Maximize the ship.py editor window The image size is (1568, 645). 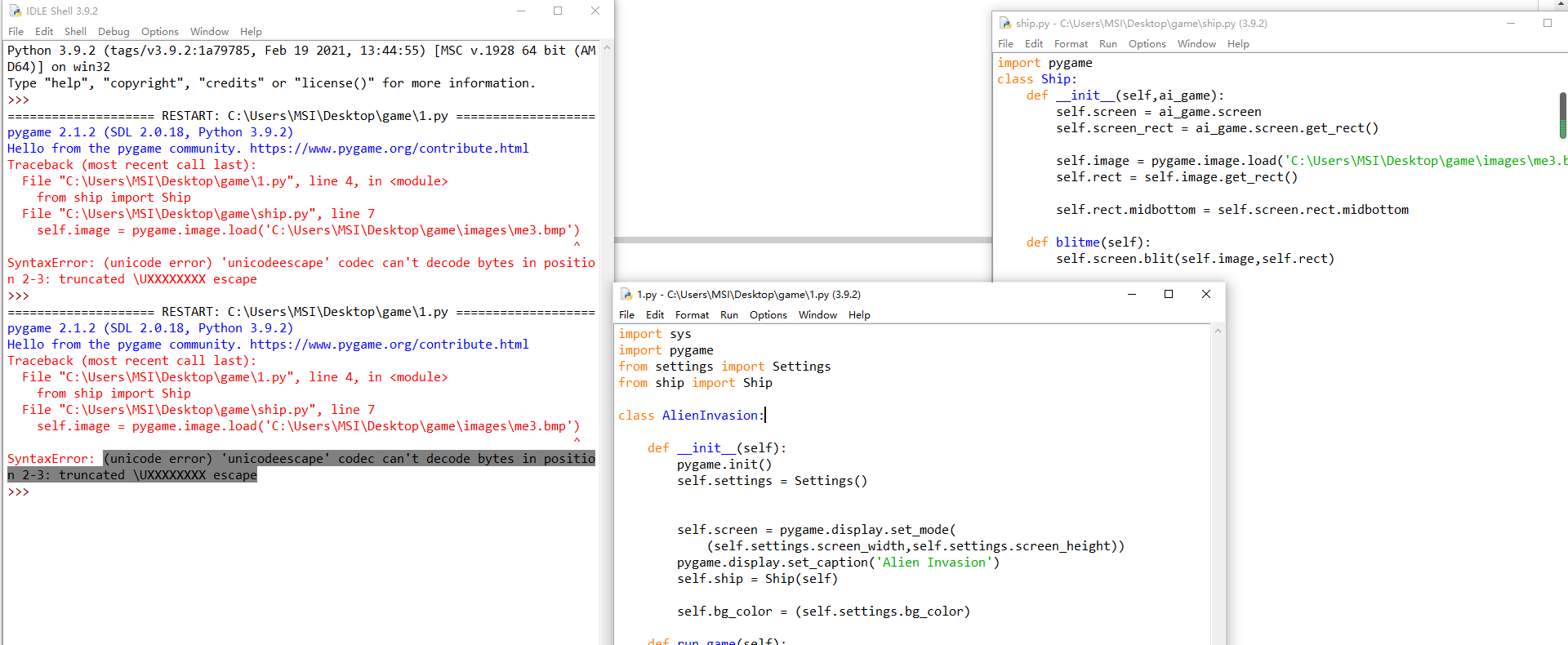pos(1548,23)
